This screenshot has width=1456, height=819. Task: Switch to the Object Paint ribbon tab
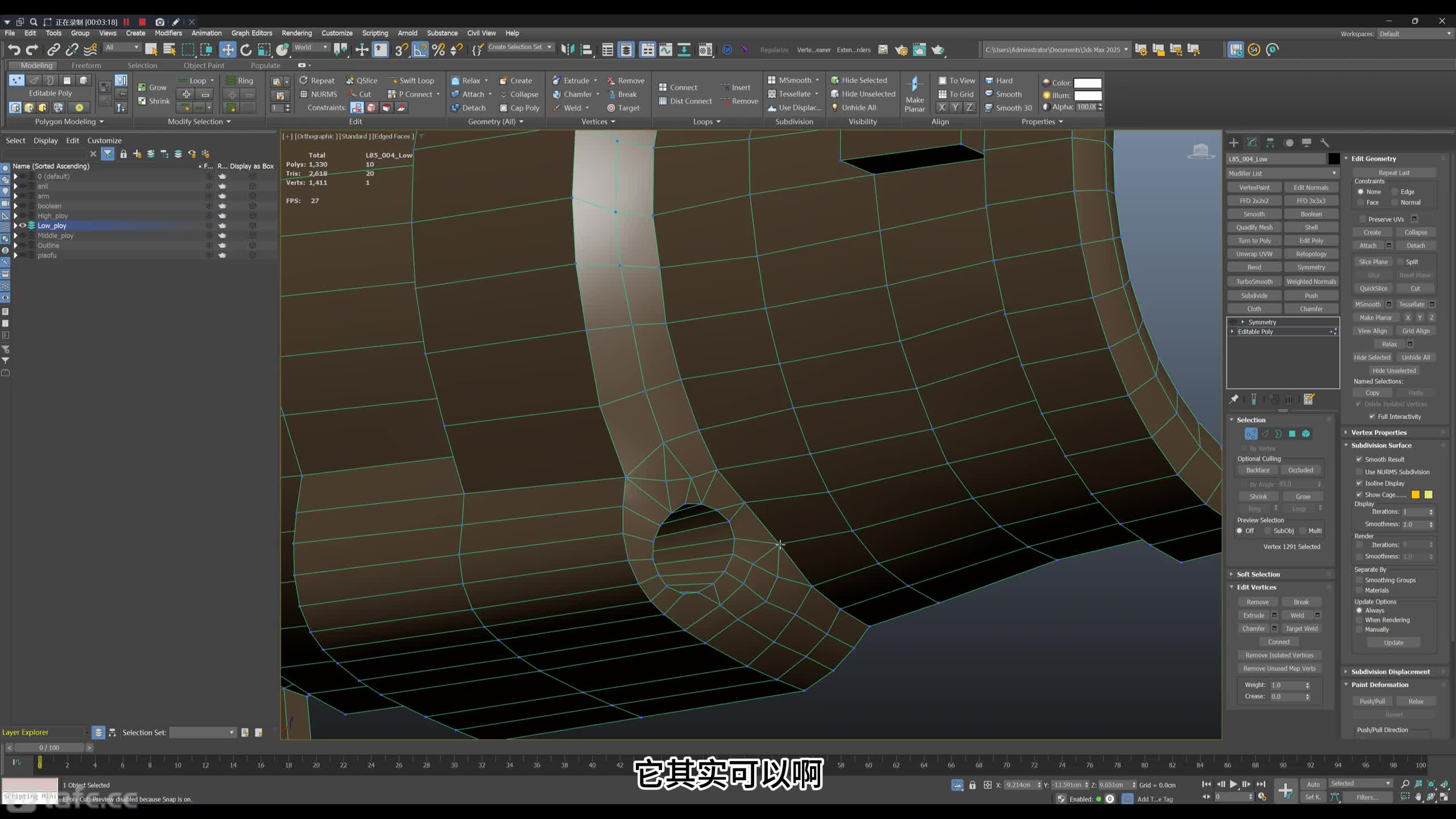(x=204, y=66)
